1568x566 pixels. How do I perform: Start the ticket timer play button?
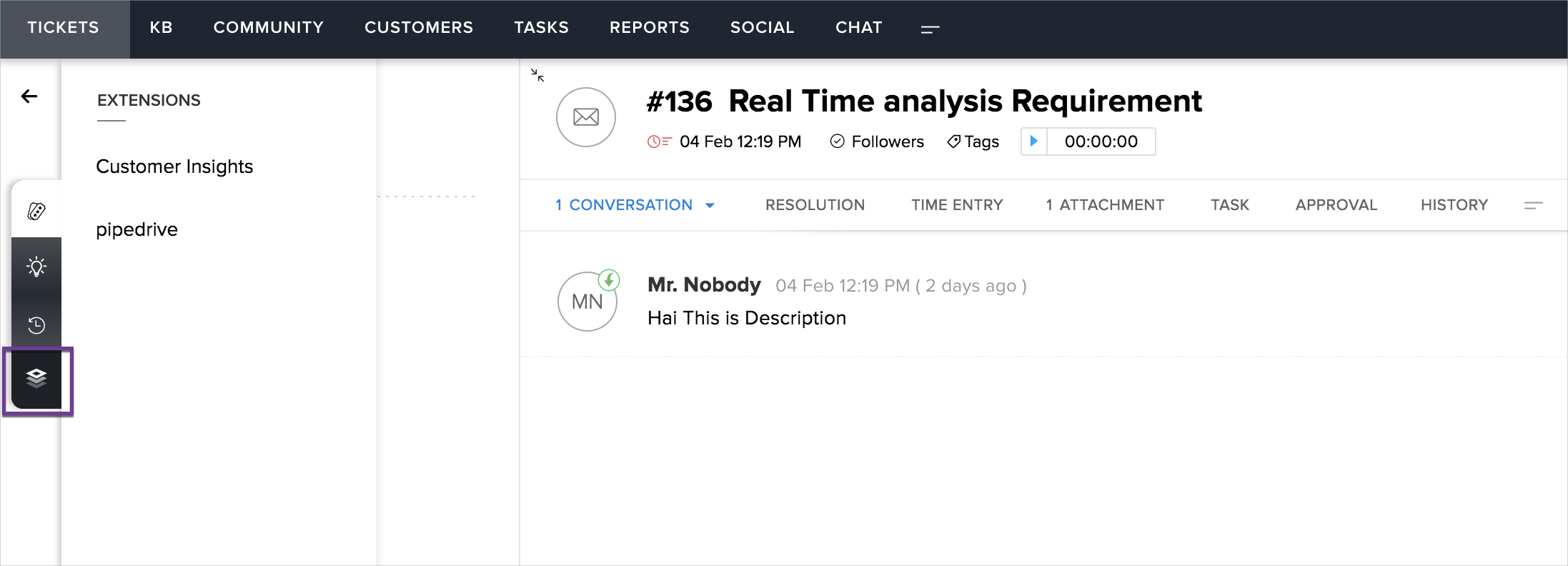pyautogui.click(x=1033, y=141)
